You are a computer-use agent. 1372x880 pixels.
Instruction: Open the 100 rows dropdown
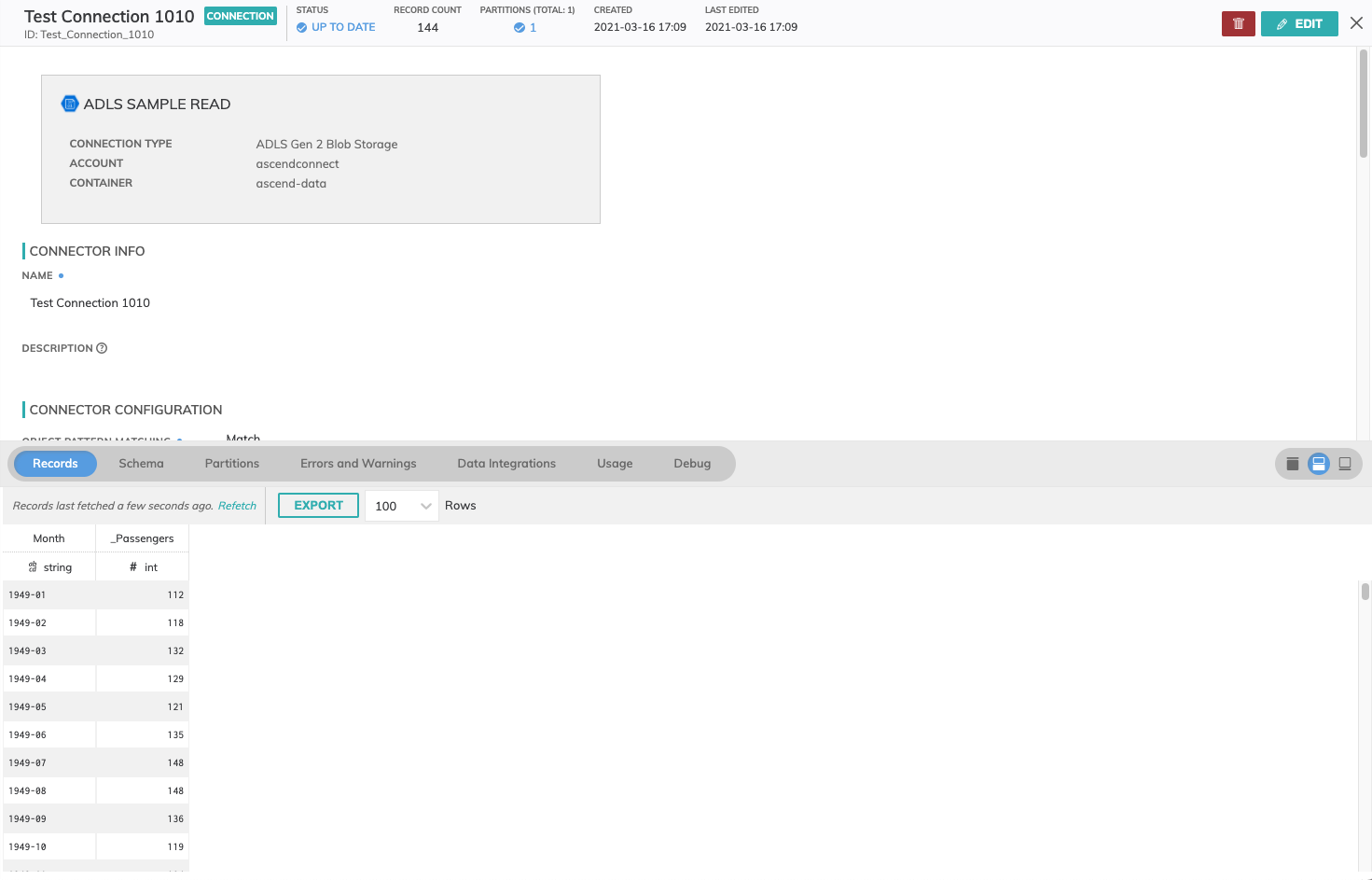pyautogui.click(x=402, y=506)
